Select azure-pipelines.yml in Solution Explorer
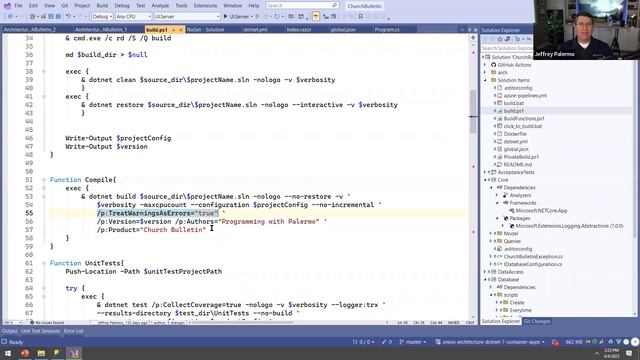640x360 pixels. [x=525, y=96]
